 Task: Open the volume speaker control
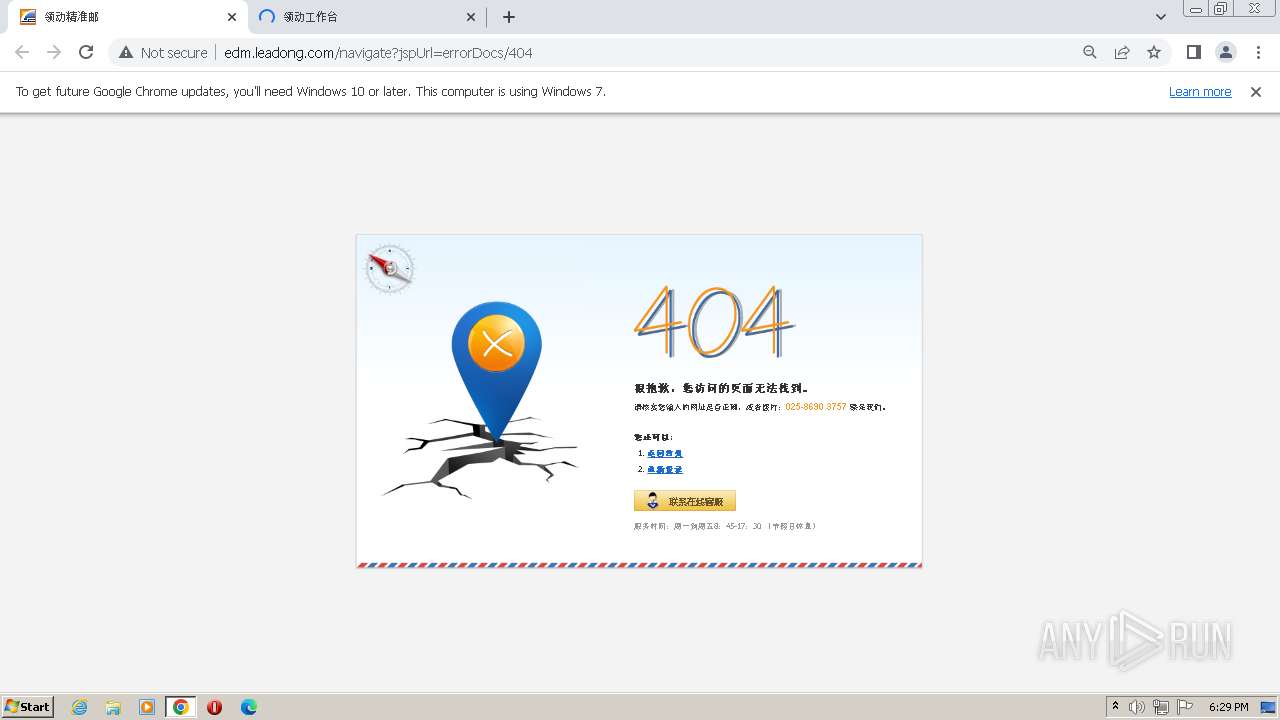click(x=1137, y=707)
